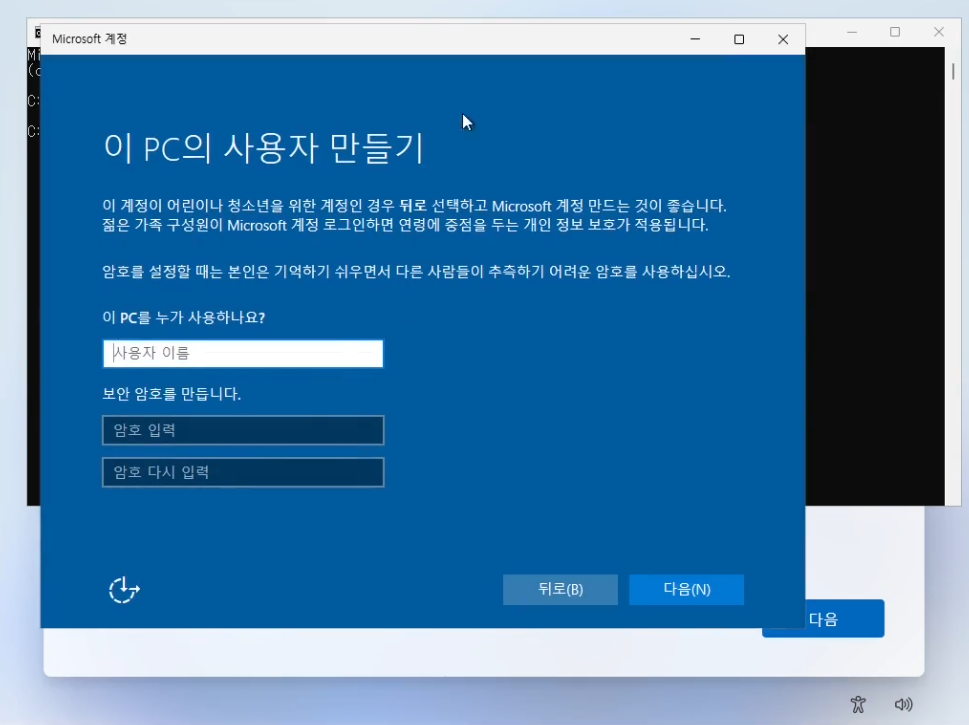Minimize the Microsoft 계정 window

tap(695, 39)
